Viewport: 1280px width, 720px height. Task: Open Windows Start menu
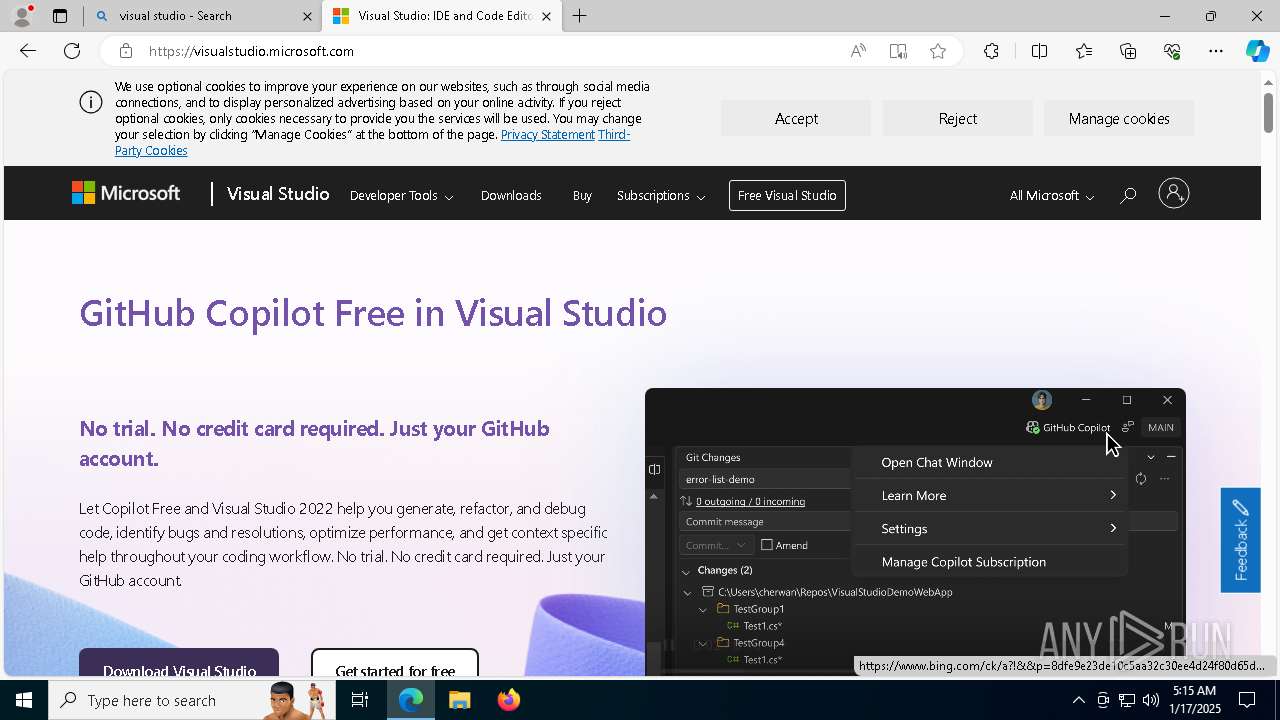tap(24, 700)
